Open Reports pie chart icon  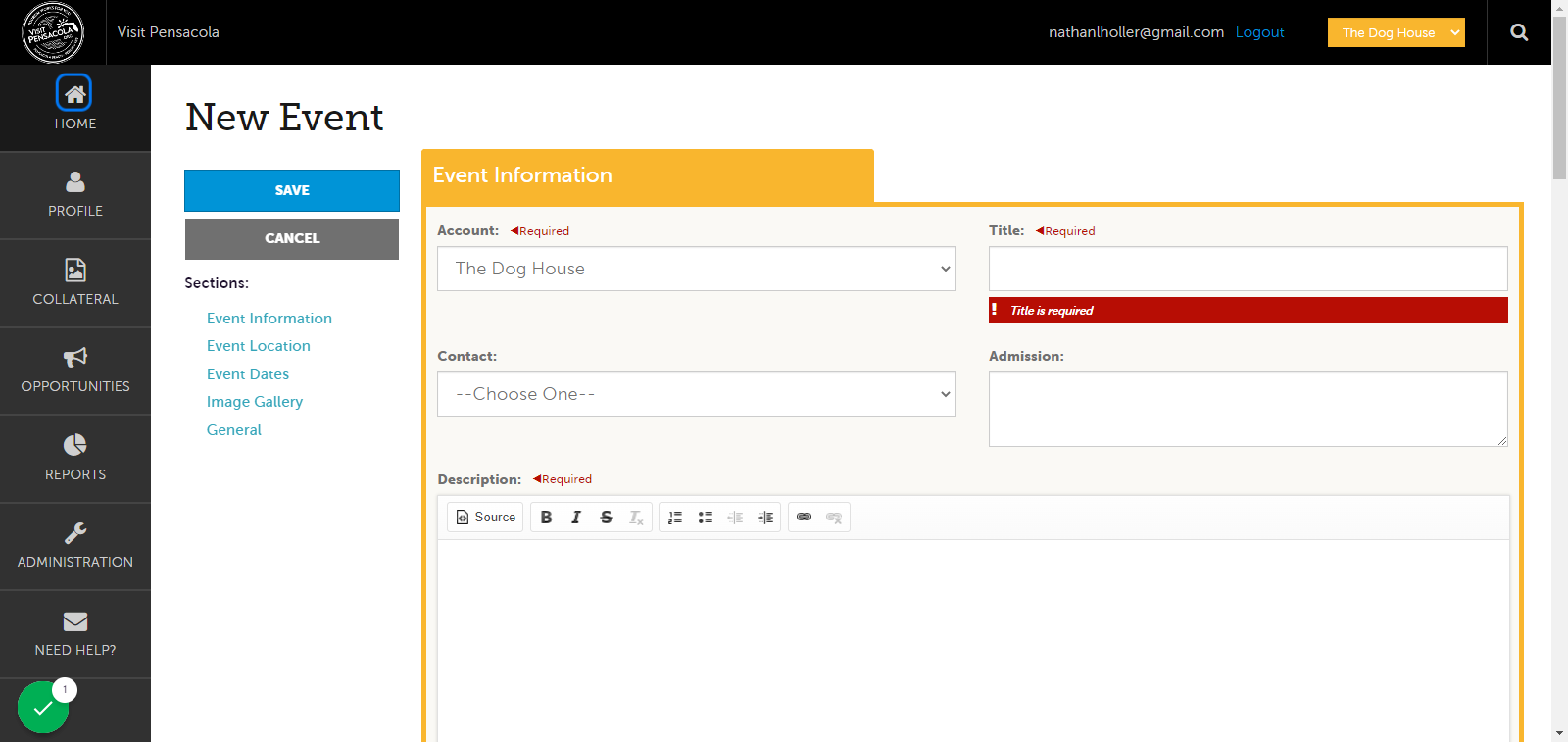point(75,445)
